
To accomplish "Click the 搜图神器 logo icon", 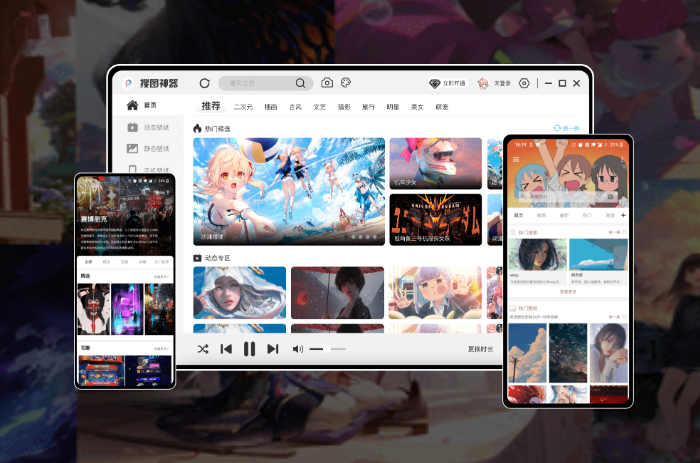I will (x=128, y=83).
